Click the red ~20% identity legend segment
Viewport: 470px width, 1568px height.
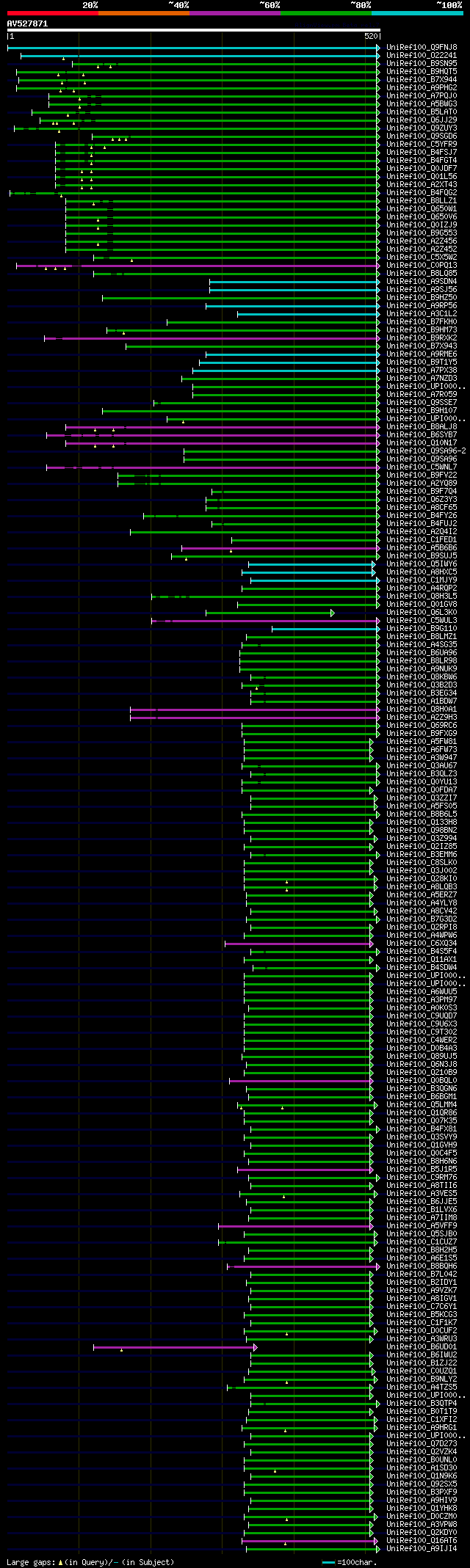(53, 13)
